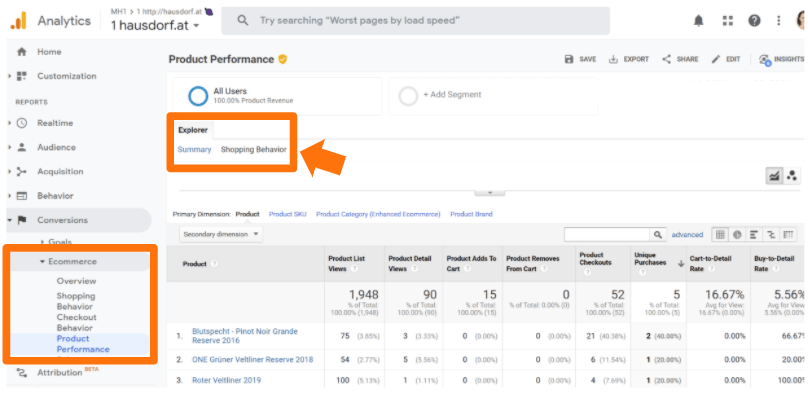
Task: Export the report
Action: tap(629, 59)
